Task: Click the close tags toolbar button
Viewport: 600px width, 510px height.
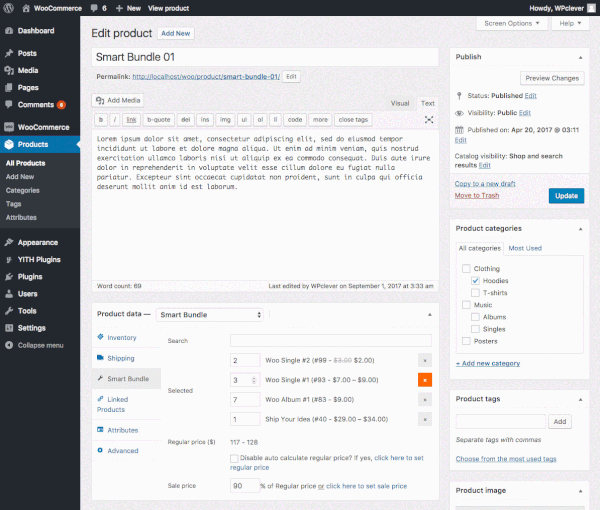Action: coord(353,120)
